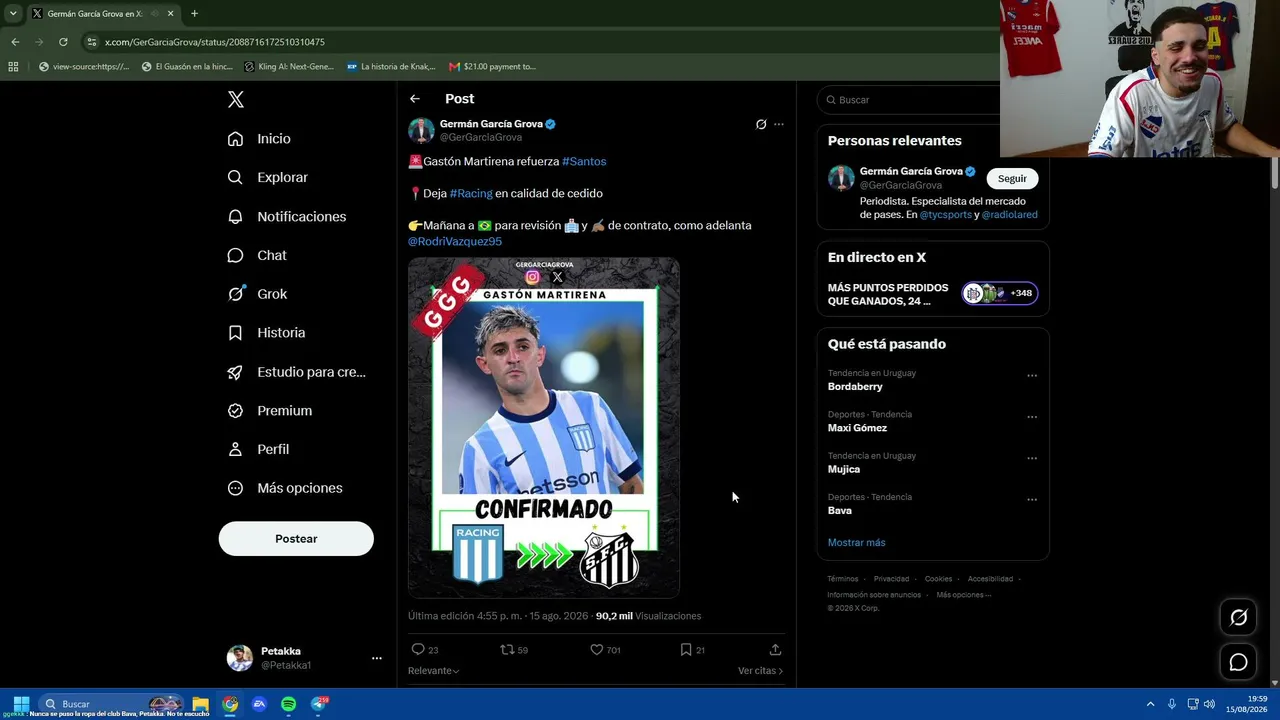Show hidden system tray icons
Screen dimensions: 1280x720
pos(1150,704)
